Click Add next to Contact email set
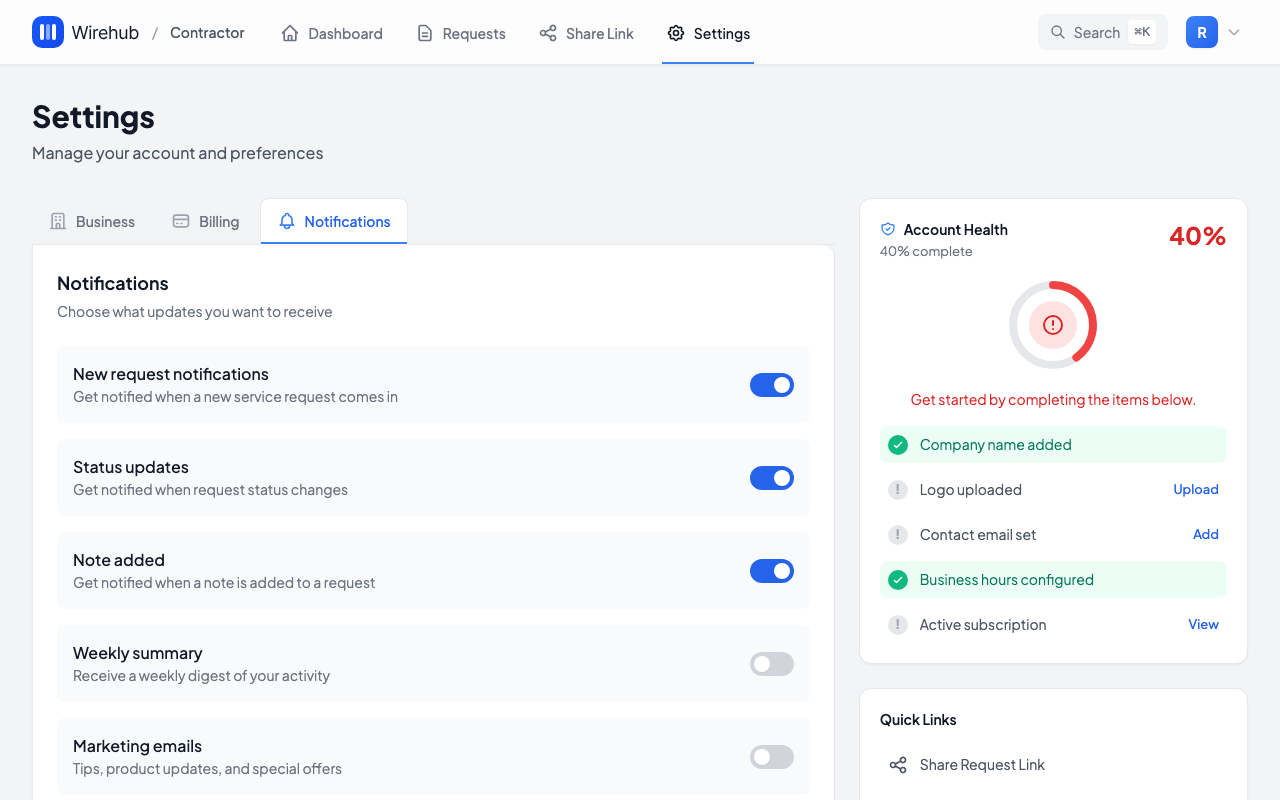The image size is (1280, 800). tap(1205, 534)
